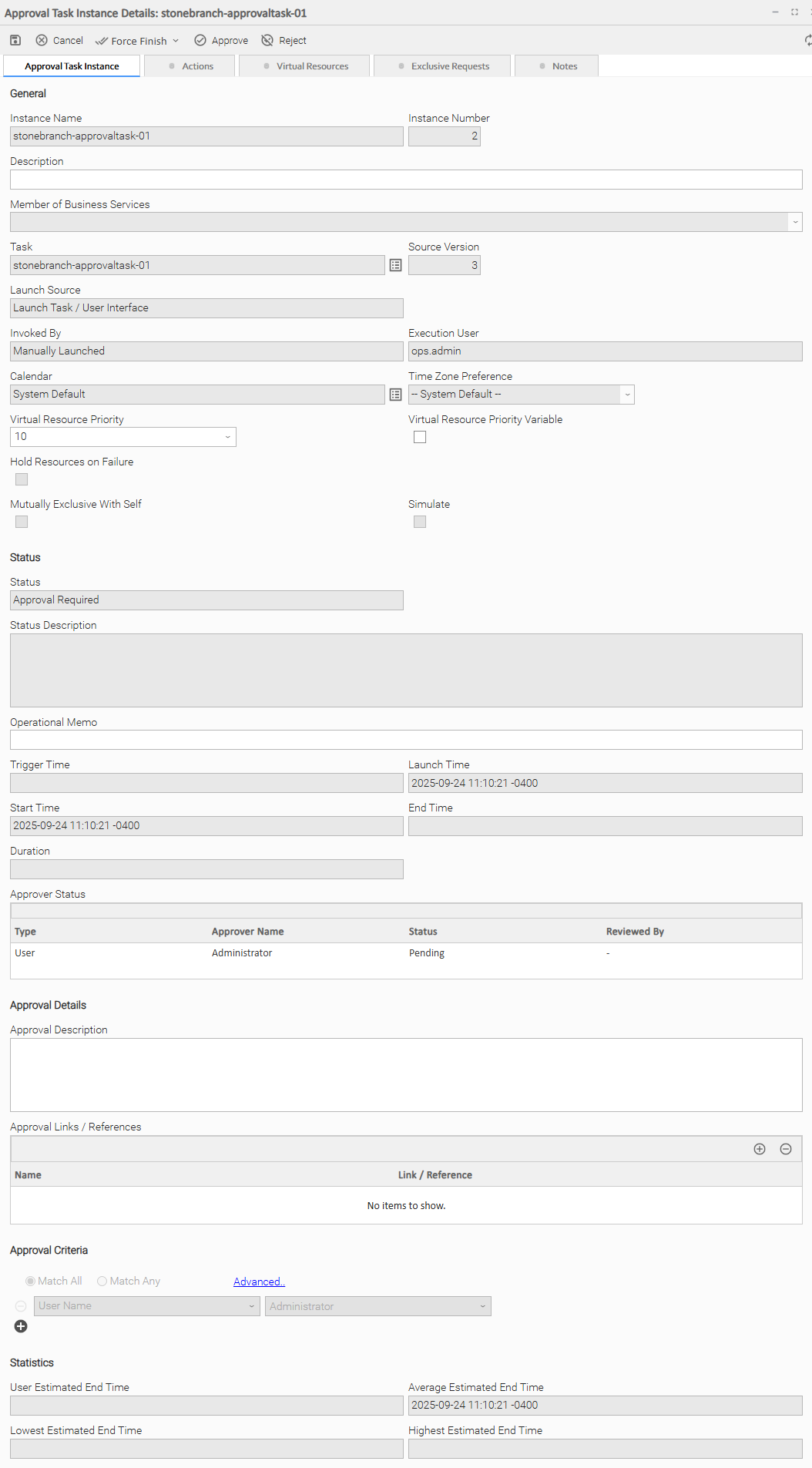Screen dimensions: 812x1468
Task: Click the Reject icon in the toolbar
Action: tap(267, 40)
